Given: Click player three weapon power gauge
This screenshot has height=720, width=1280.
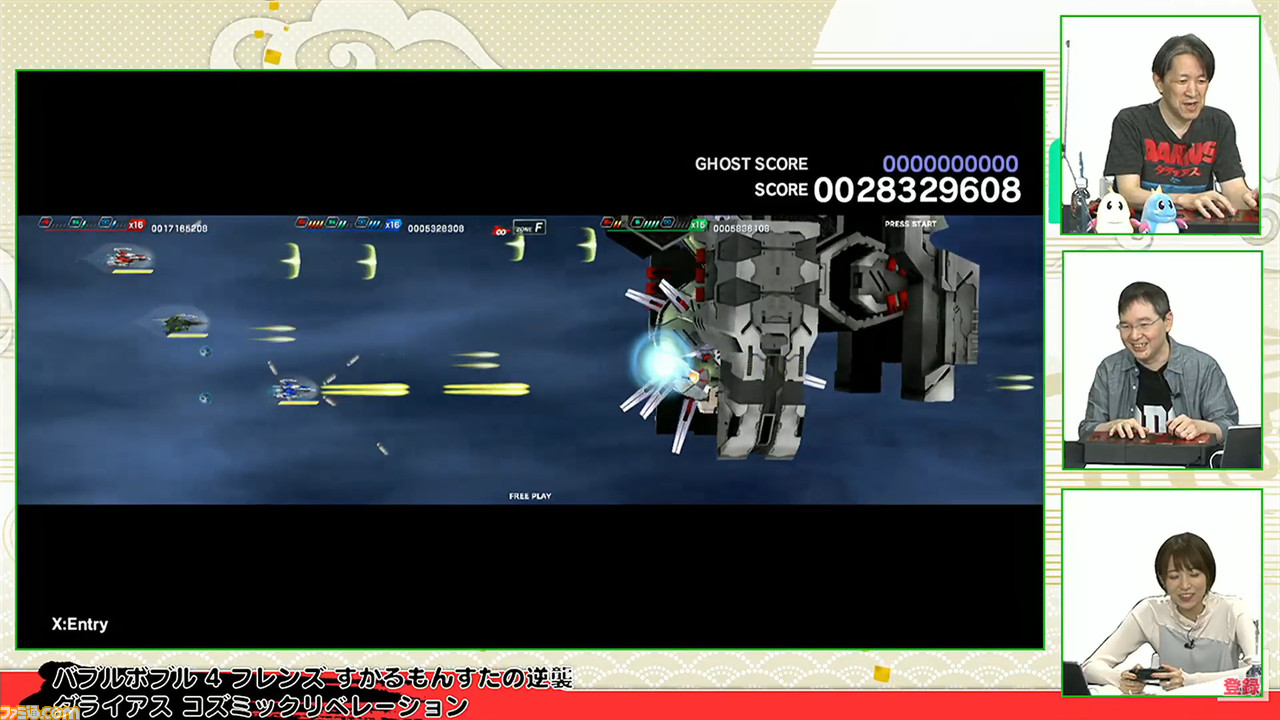Looking at the screenshot, I should coord(645,224).
